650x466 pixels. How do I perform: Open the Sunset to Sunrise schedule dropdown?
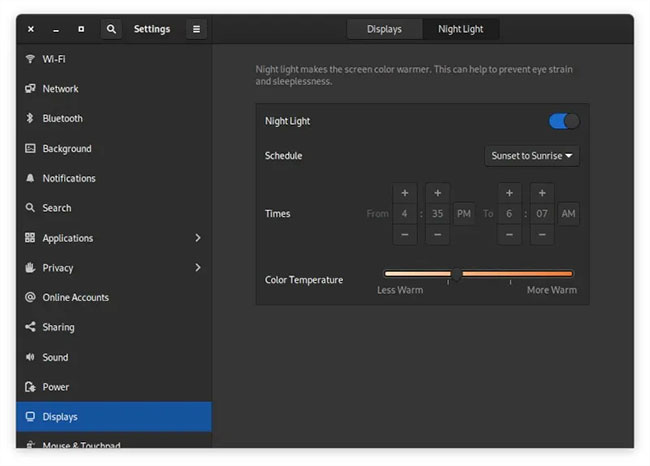coord(532,156)
